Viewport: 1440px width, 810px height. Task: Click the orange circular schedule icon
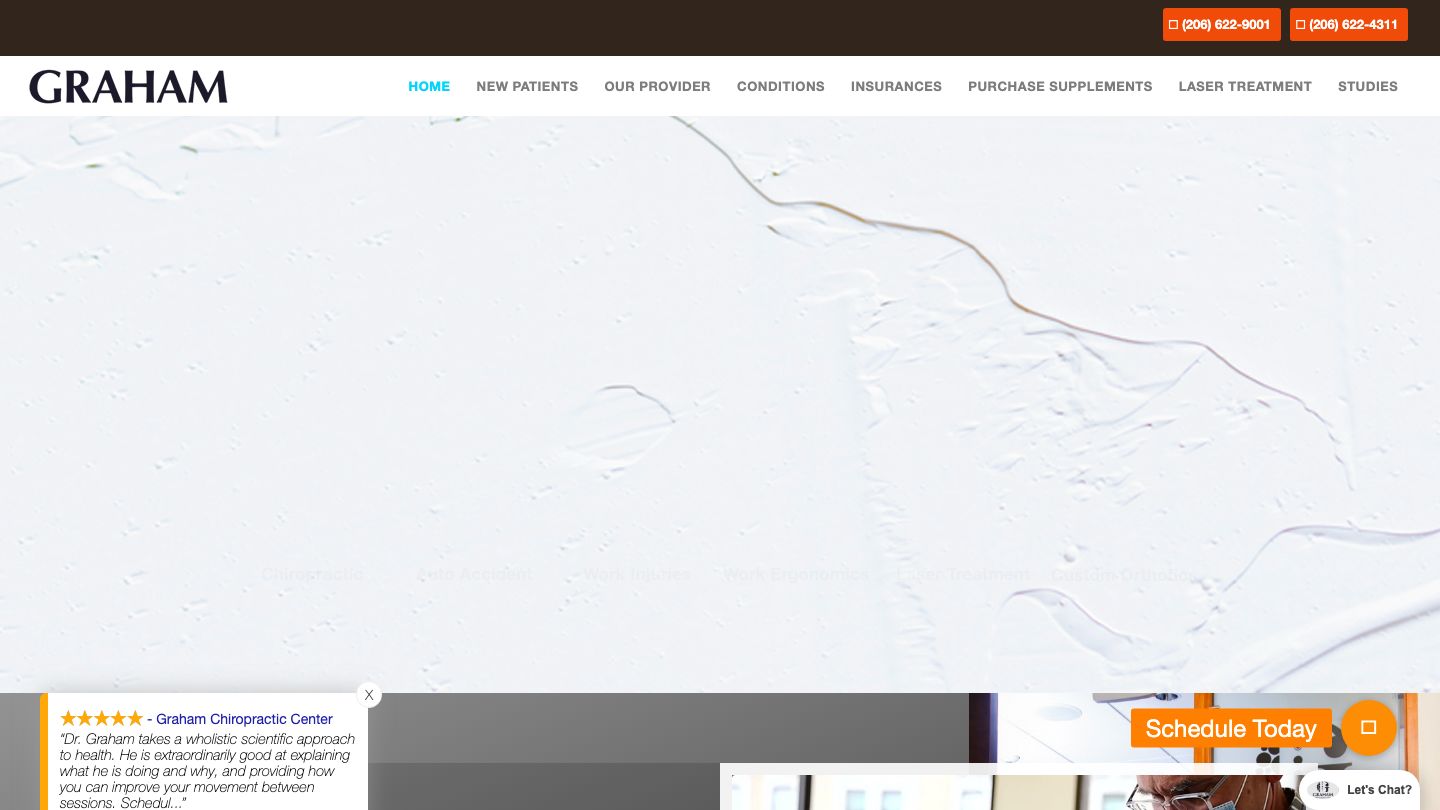(1368, 728)
